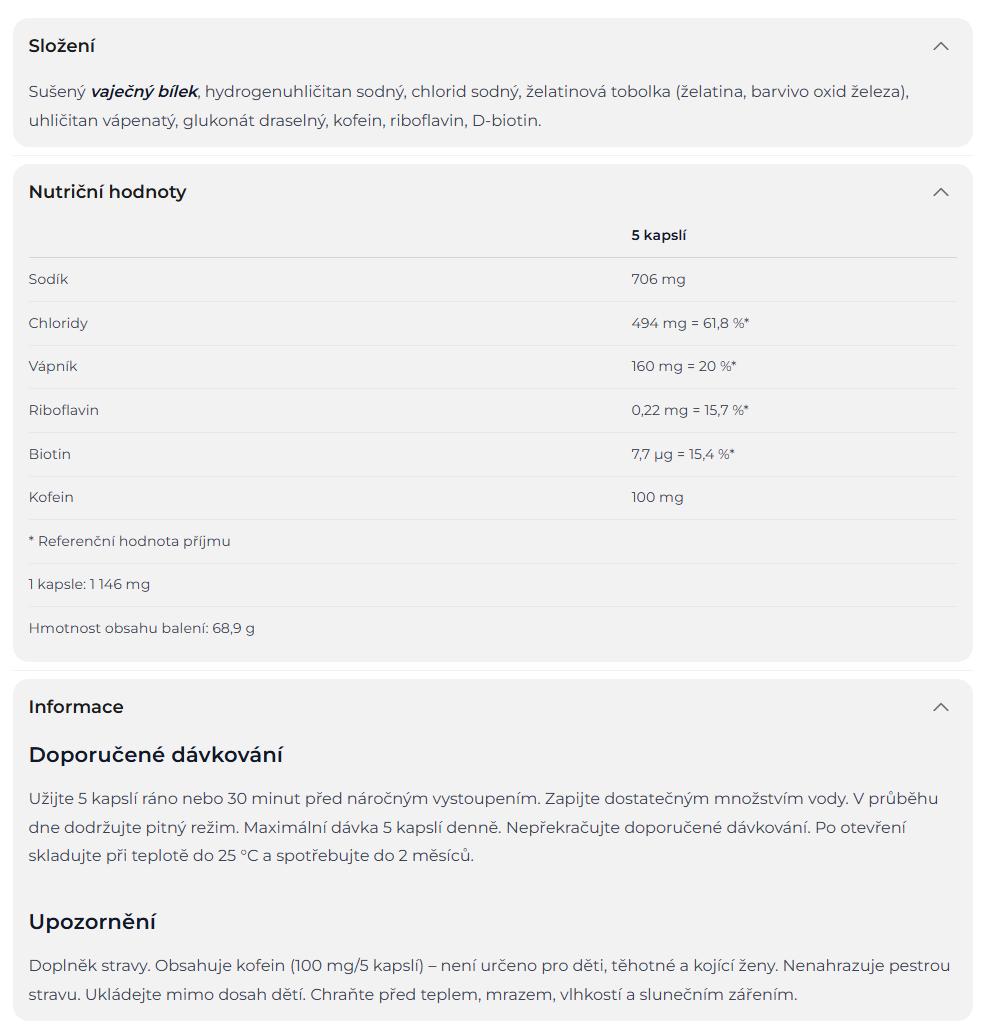Click the Kofein row label
Viewport: 981px width, 1034px height.
tap(51, 497)
